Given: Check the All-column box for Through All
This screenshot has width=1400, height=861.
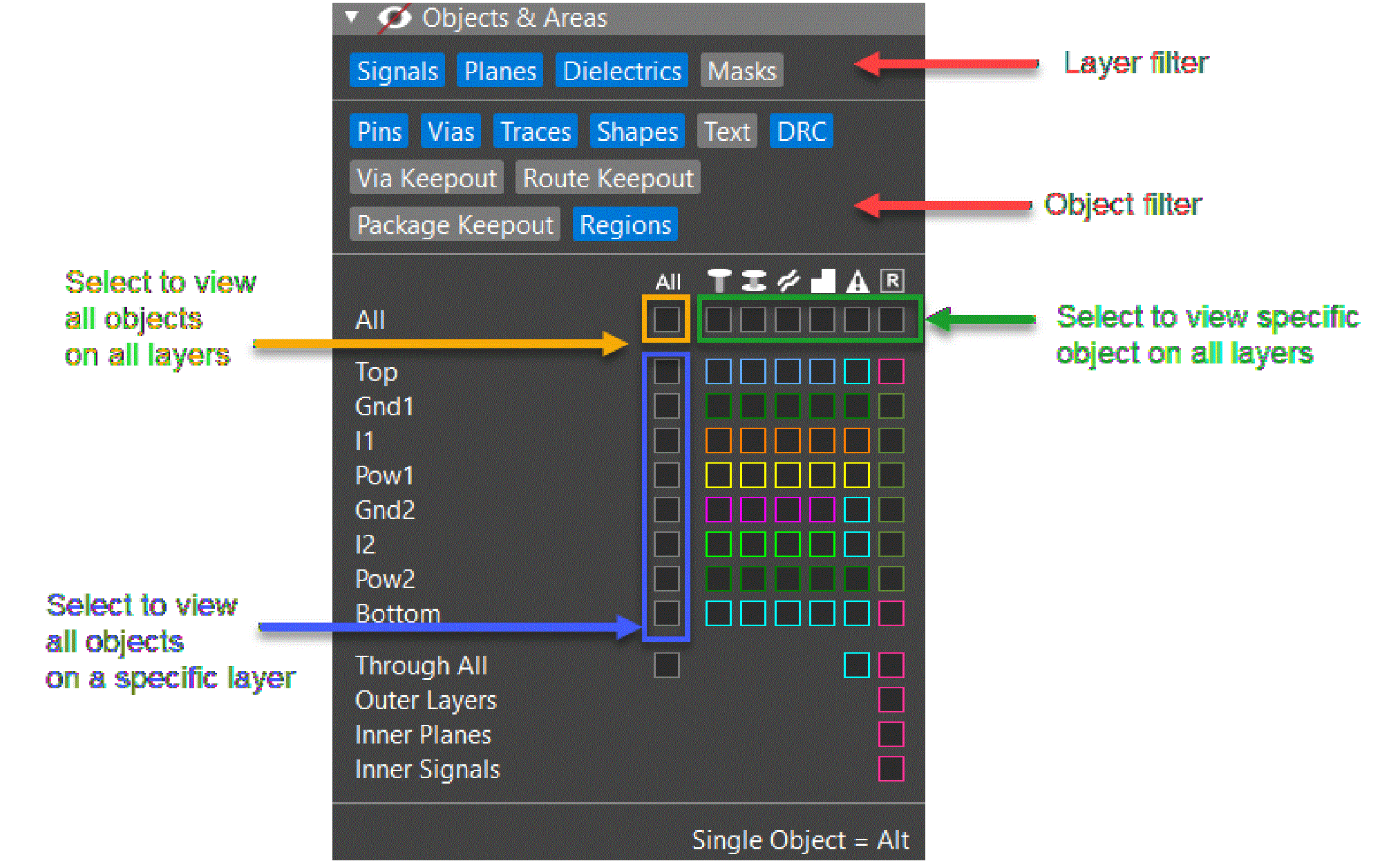Looking at the screenshot, I should click(x=667, y=665).
